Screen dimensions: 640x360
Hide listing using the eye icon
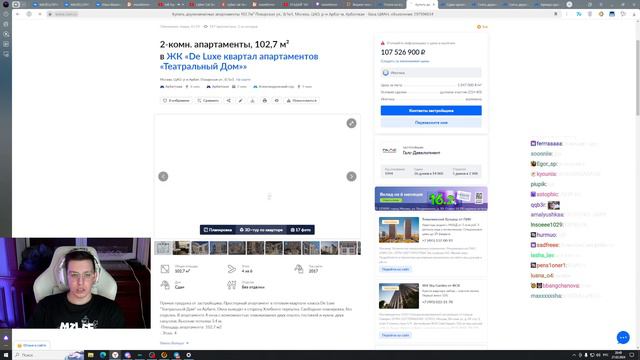[276, 100]
